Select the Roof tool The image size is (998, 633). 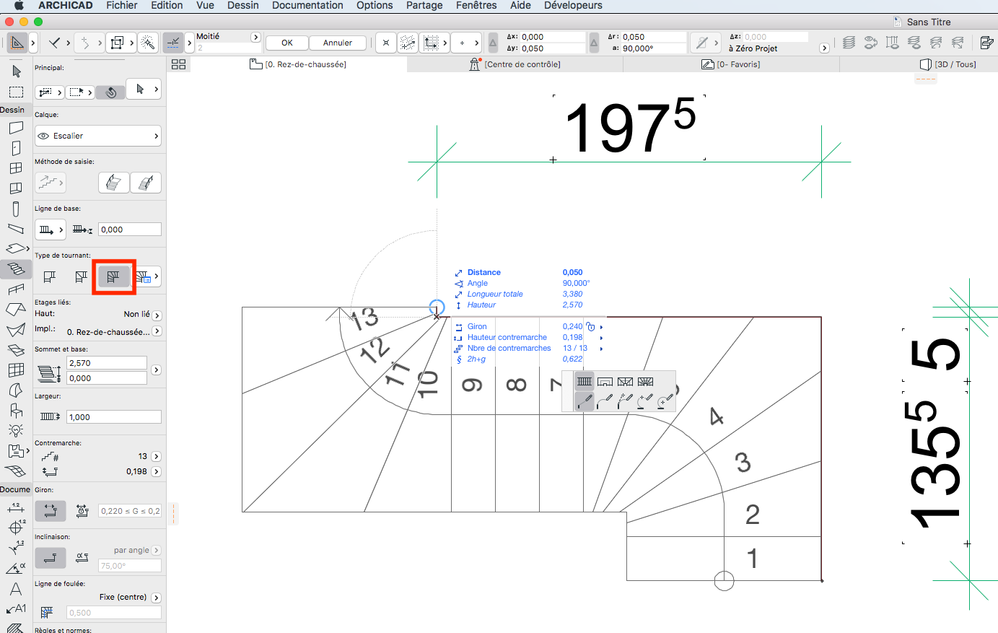[x=16, y=310]
